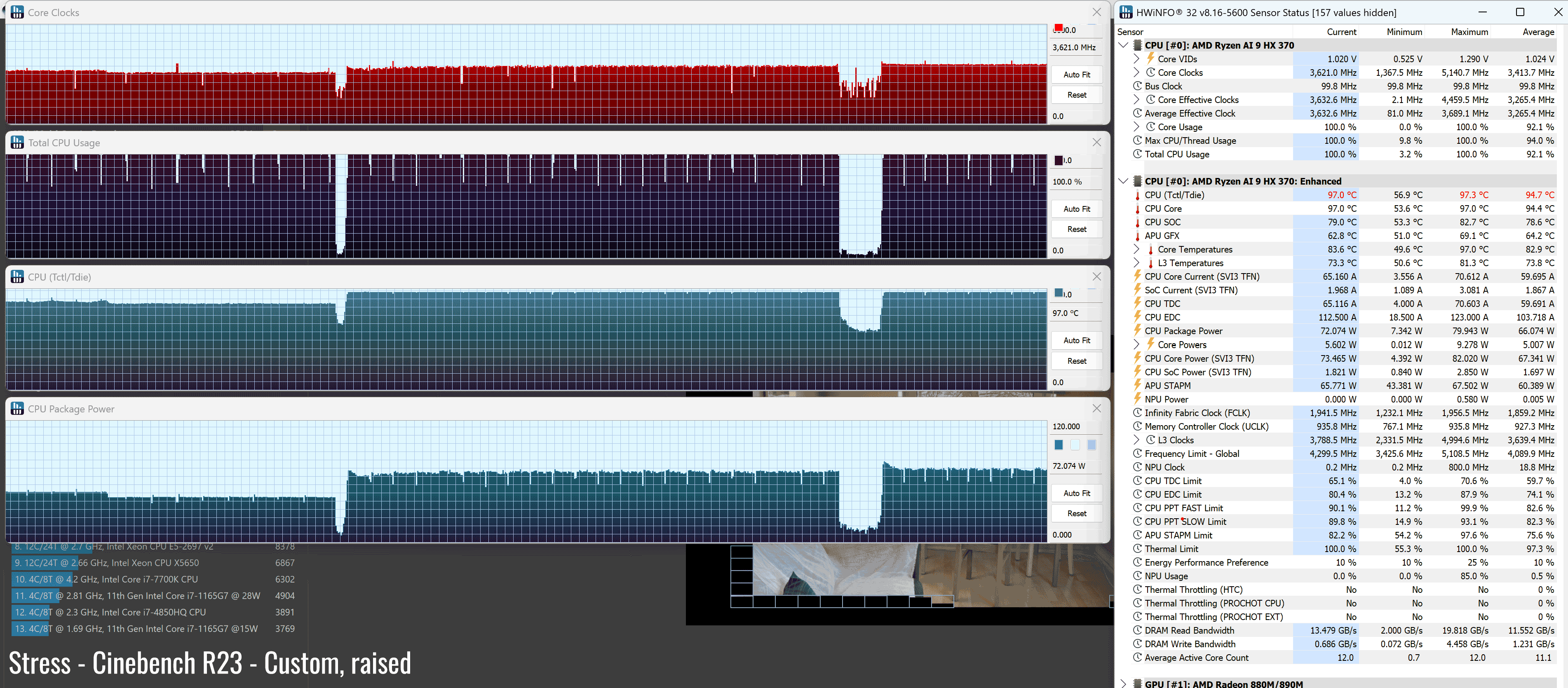Click HWiNFO icon in Core Clocks window

click(17, 12)
